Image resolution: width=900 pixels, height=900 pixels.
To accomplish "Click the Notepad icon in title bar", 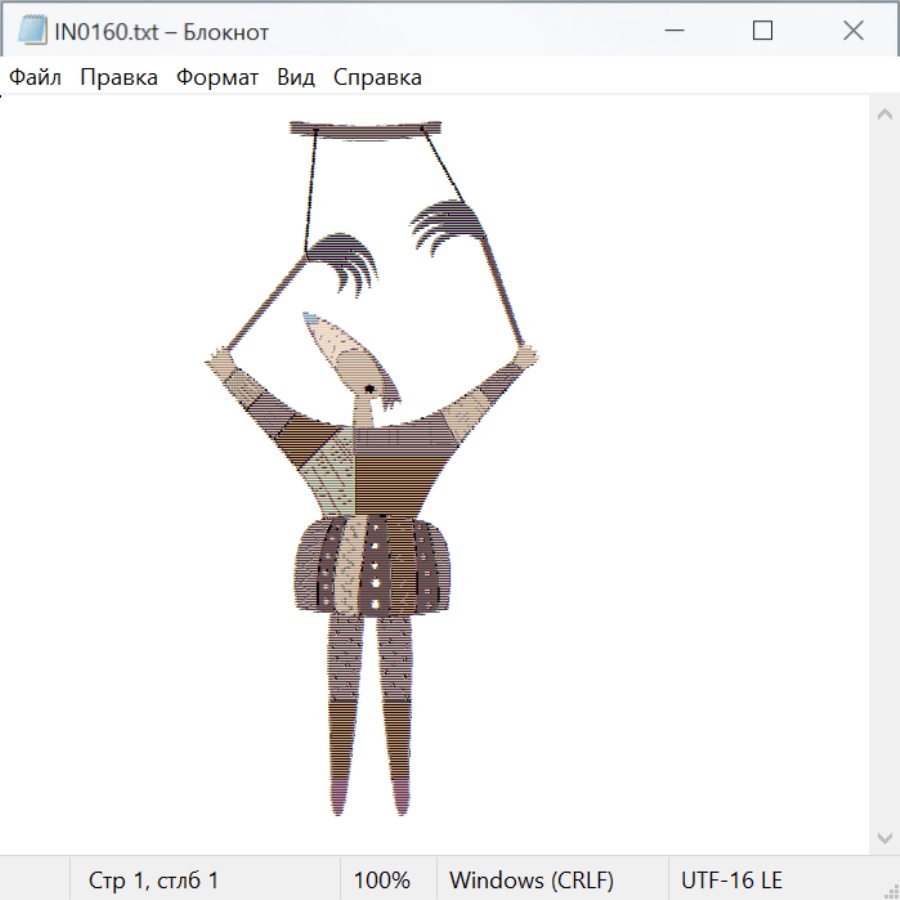I will pyautogui.click(x=31, y=31).
